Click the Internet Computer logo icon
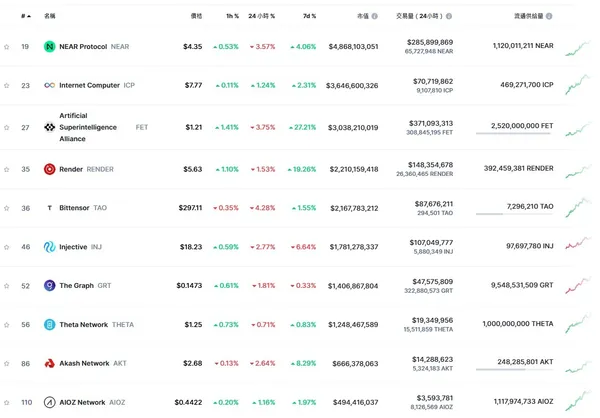Image resolution: width=600 pixels, height=418 pixels. (50, 86)
